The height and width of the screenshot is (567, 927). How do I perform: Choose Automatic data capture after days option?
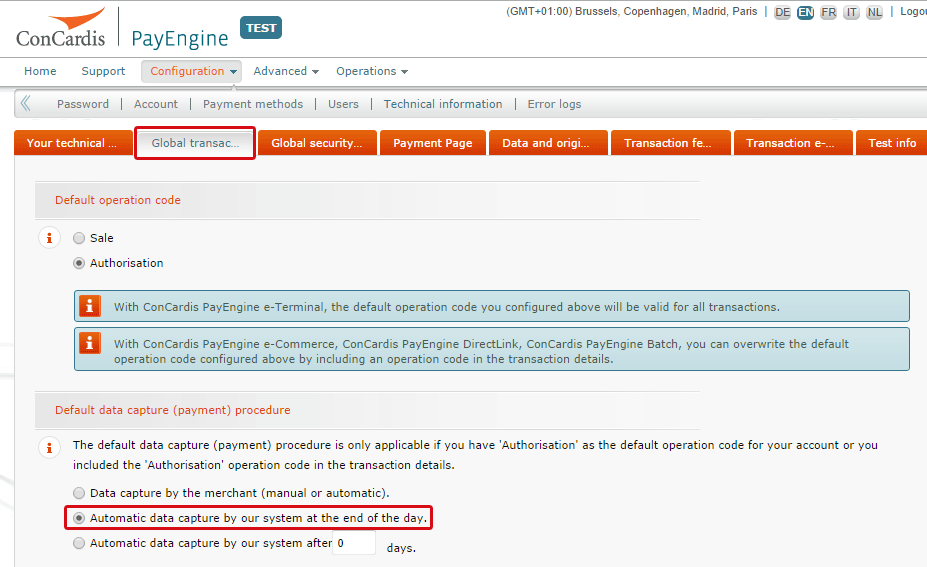tap(79, 544)
